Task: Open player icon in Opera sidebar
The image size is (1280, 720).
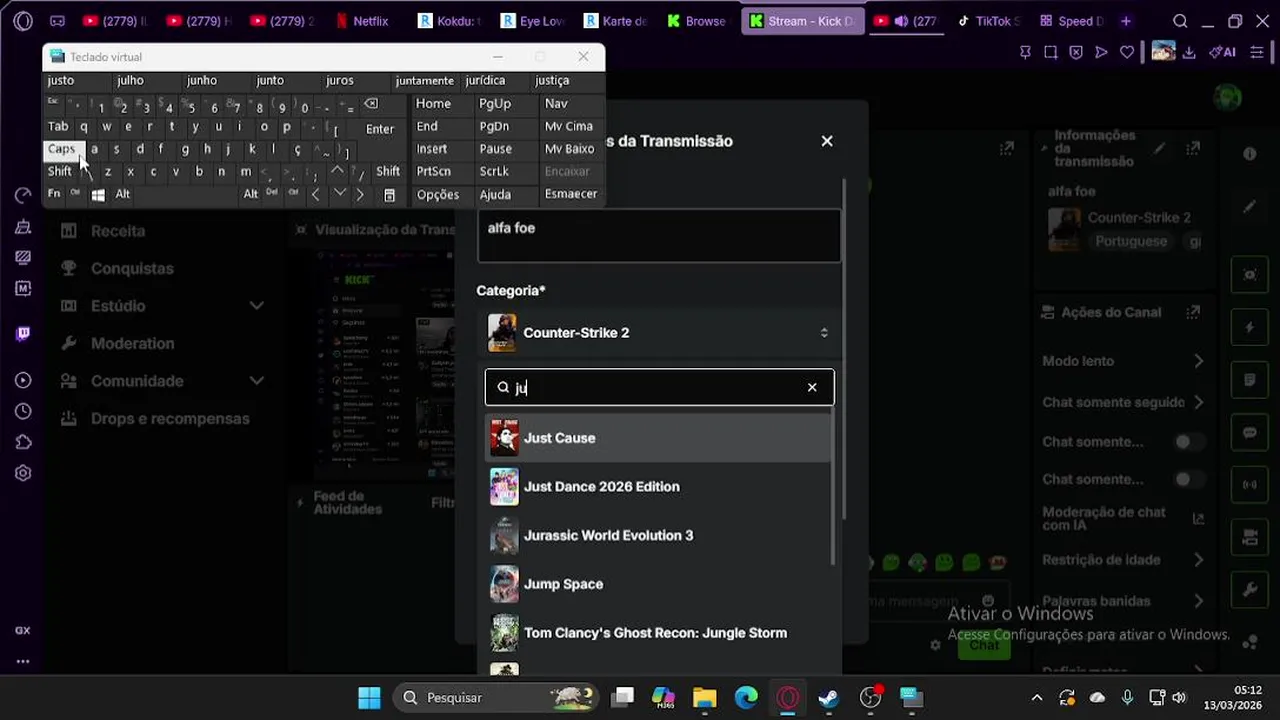Action: [x=23, y=380]
